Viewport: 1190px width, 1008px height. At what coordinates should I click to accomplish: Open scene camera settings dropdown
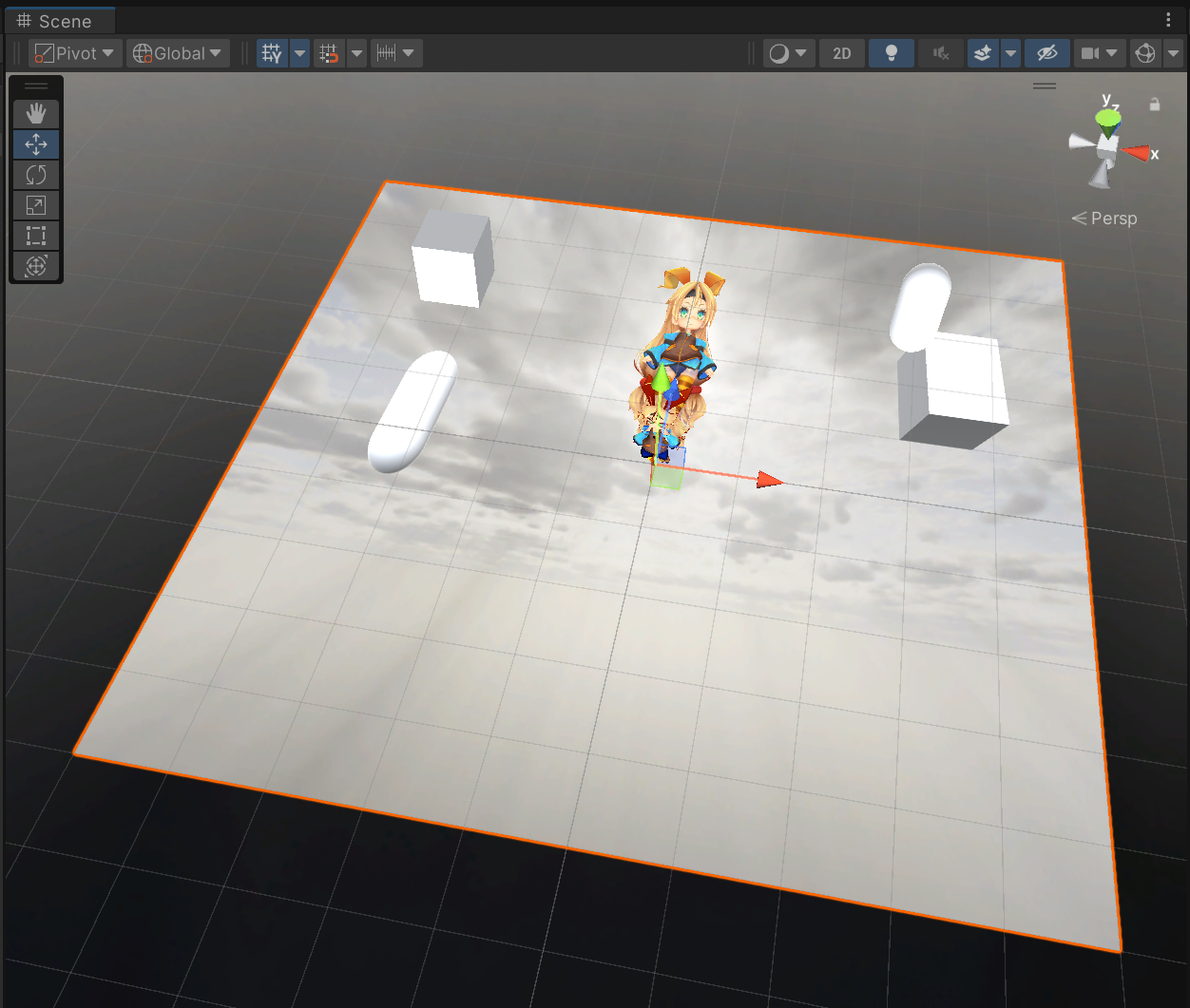(1100, 53)
